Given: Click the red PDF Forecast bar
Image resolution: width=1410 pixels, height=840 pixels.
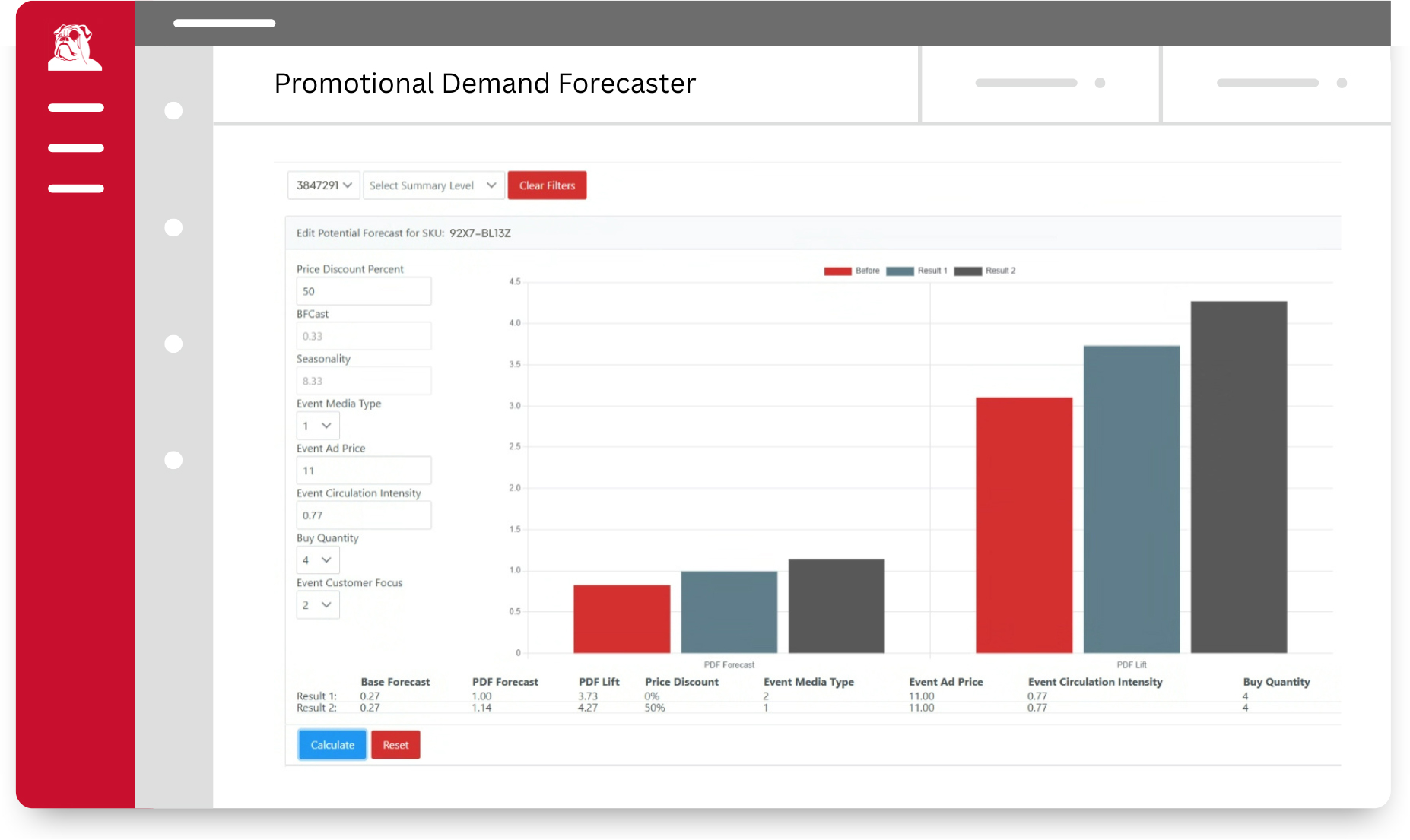Looking at the screenshot, I should [x=621, y=619].
